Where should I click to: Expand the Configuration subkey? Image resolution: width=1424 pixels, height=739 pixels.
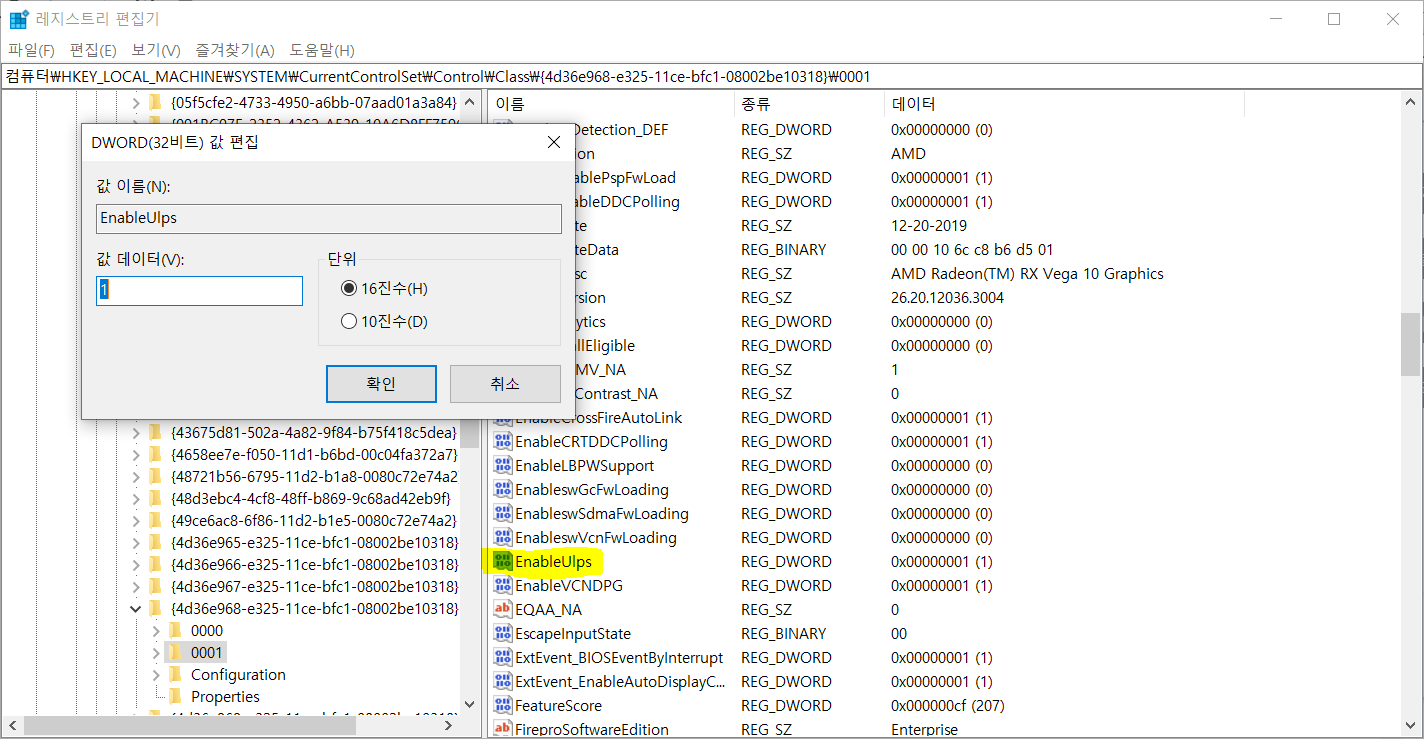coord(155,674)
